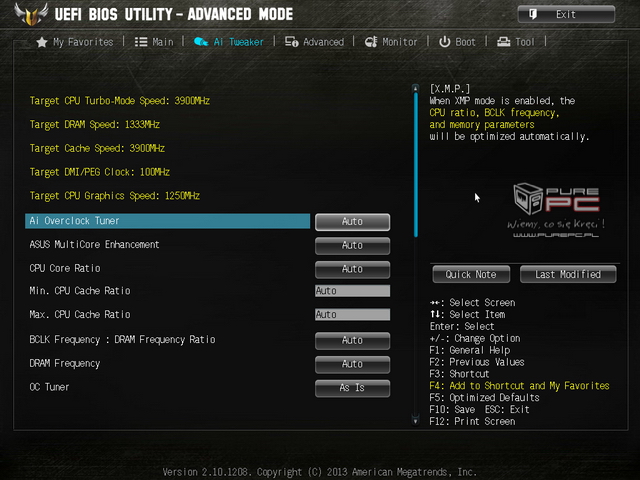Click the Last Modified button
The height and width of the screenshot is (480, 640).
pos(568,274)
